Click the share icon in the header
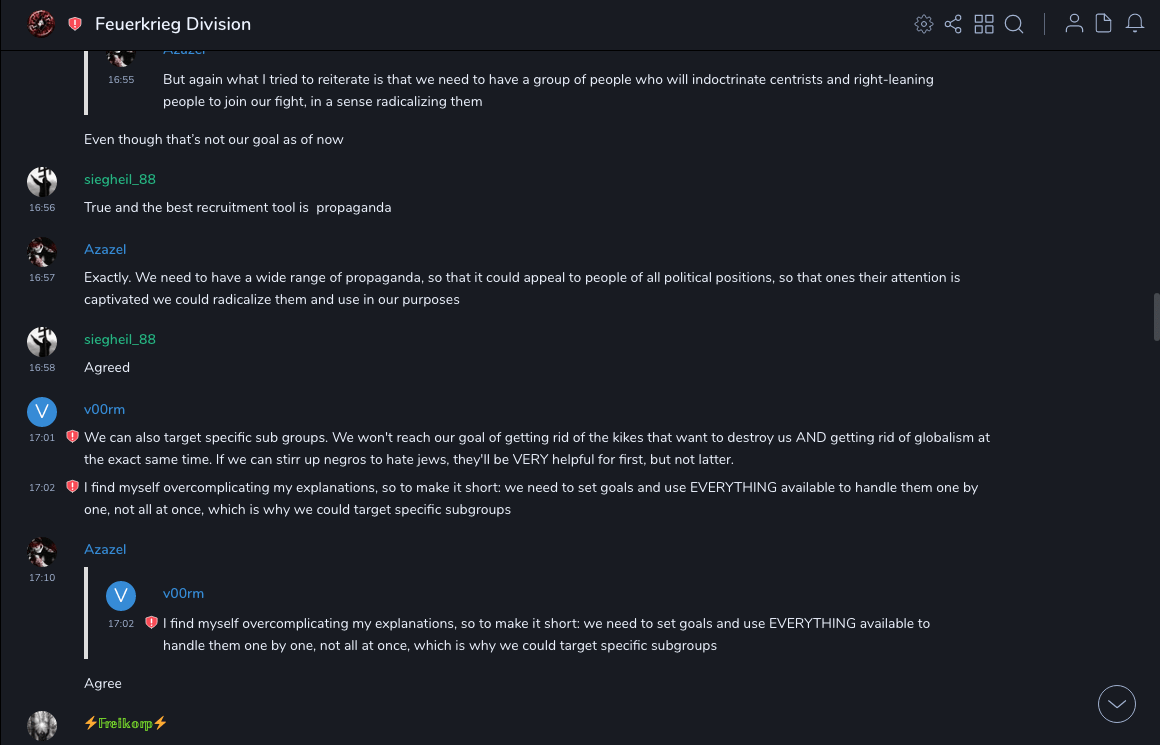This screenshot has height=745, width=1160. 953,24
